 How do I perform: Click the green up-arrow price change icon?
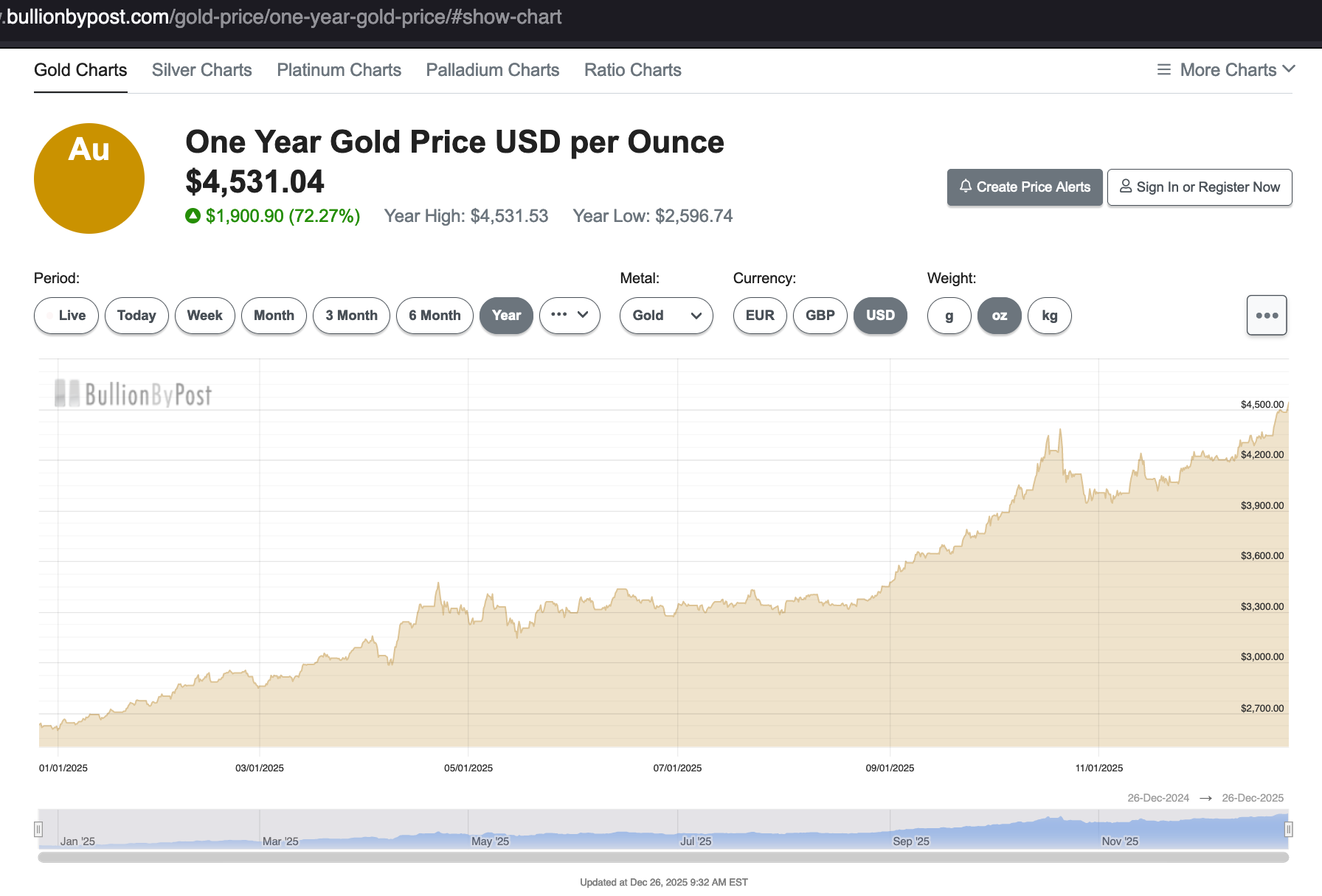(193, 216)
